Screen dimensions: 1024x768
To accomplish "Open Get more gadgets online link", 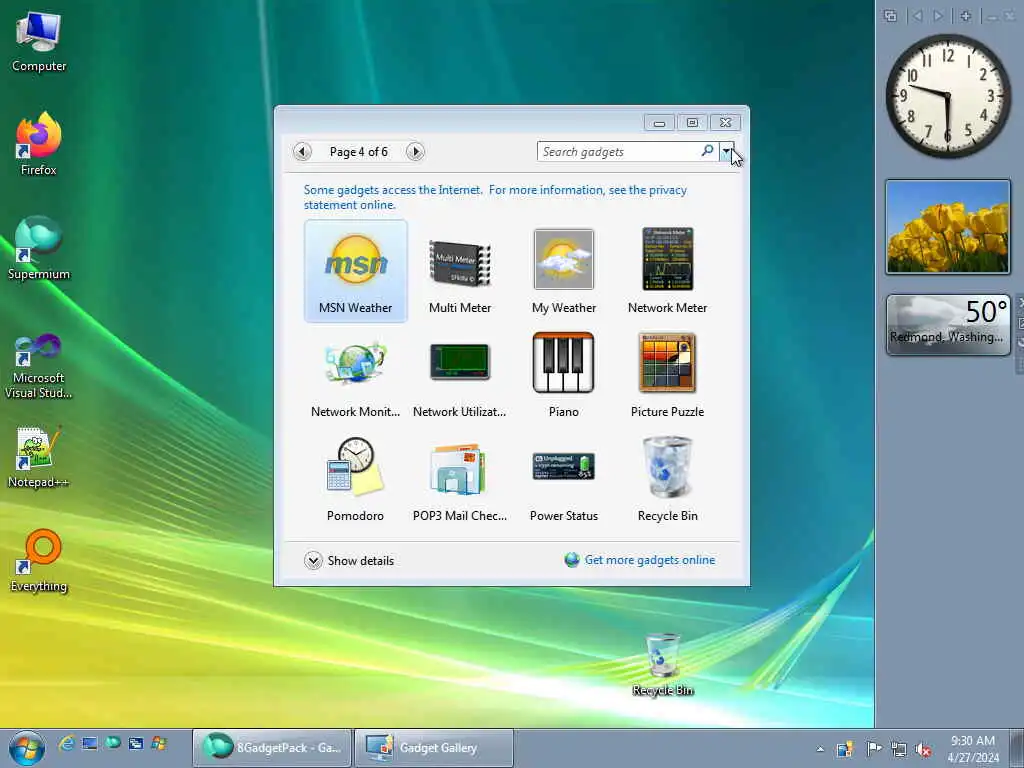I will coord(640,560).
